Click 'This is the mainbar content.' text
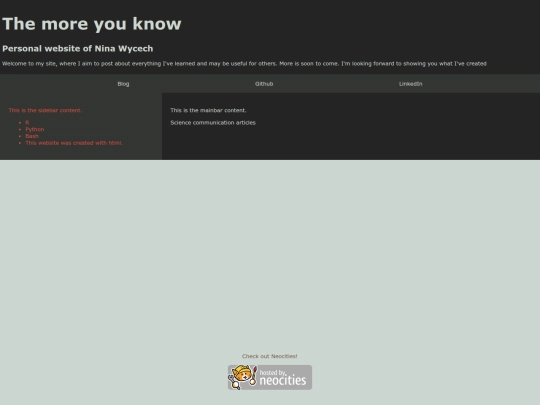Viewport: 540px width, 405px height. point(208,110)
